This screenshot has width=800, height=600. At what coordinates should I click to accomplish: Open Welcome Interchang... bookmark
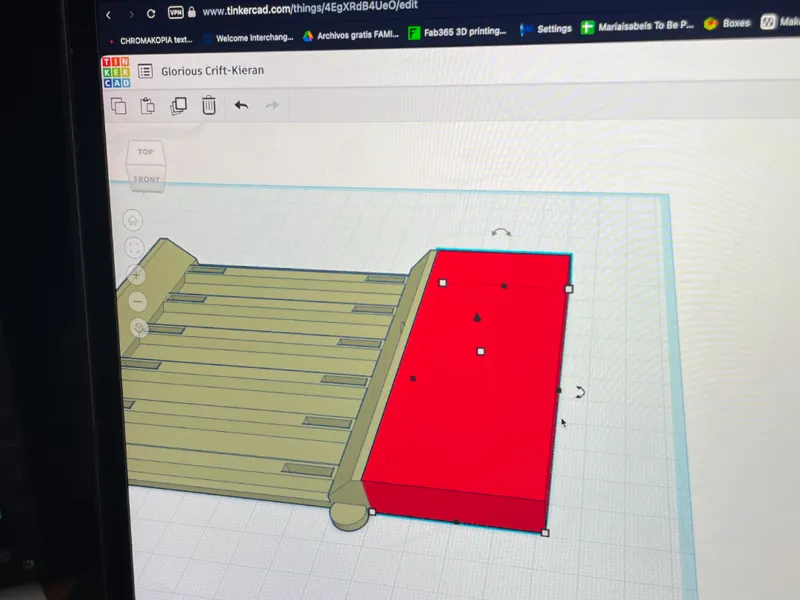[249, 38]
